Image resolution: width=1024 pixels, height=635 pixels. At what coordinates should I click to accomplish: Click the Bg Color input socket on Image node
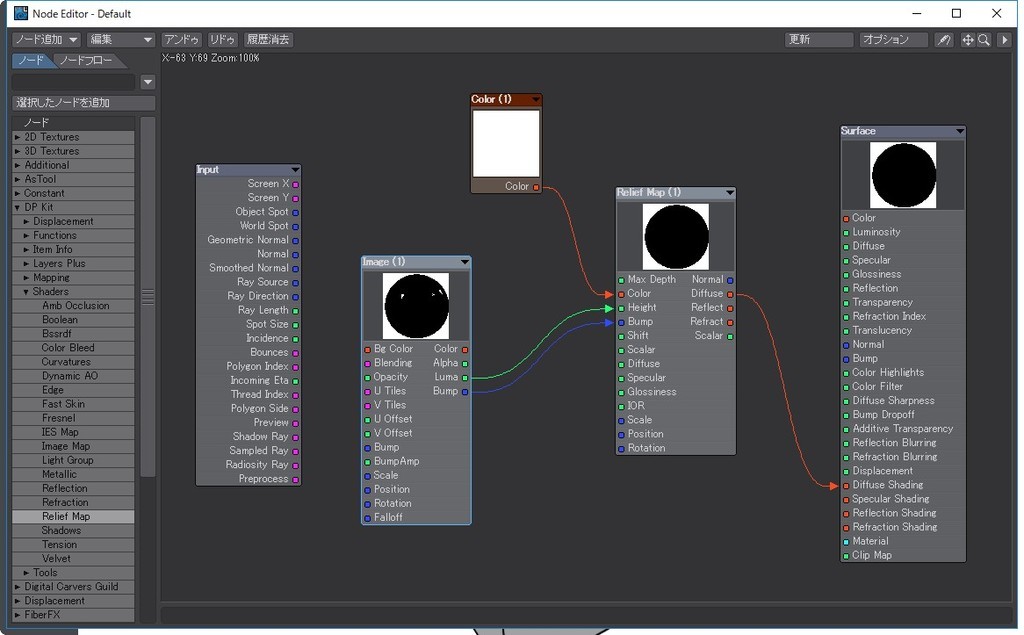(x=367, y=350)
